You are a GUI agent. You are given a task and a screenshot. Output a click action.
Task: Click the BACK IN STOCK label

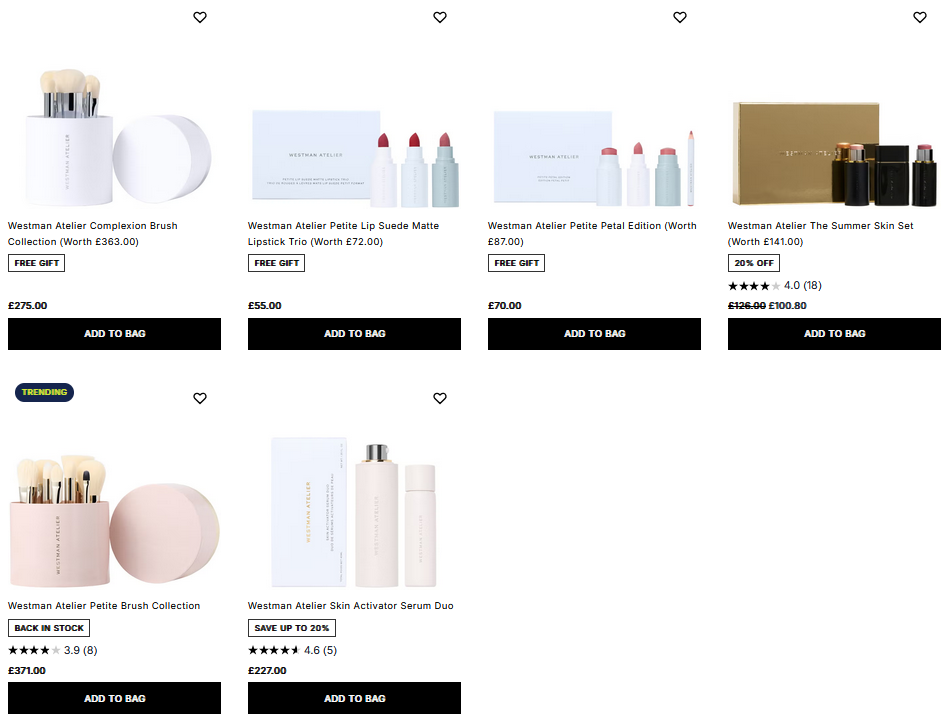point(49,627)
